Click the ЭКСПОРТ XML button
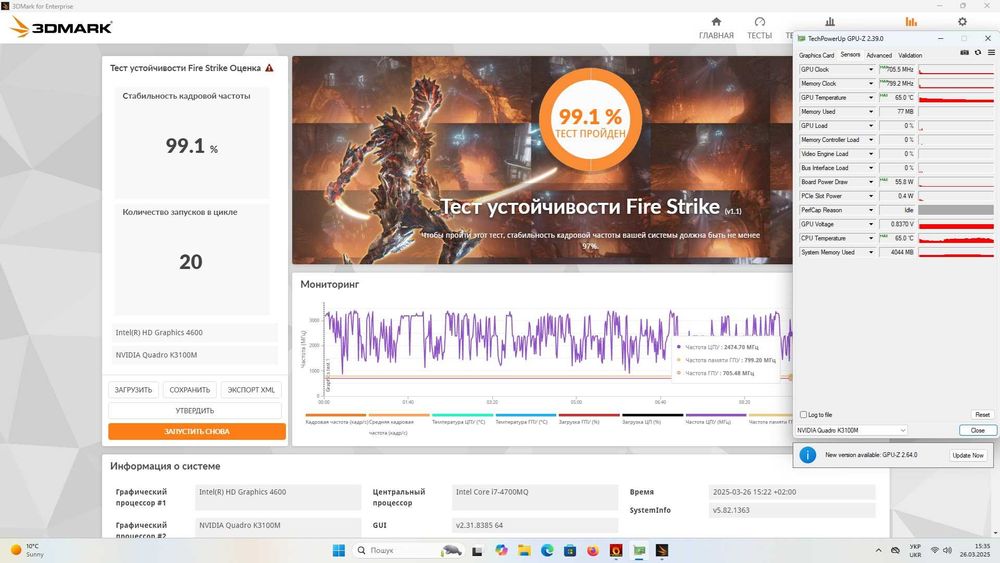This screenshot has height=563, width=1000. pyautogui.click(x=251, y=390)
